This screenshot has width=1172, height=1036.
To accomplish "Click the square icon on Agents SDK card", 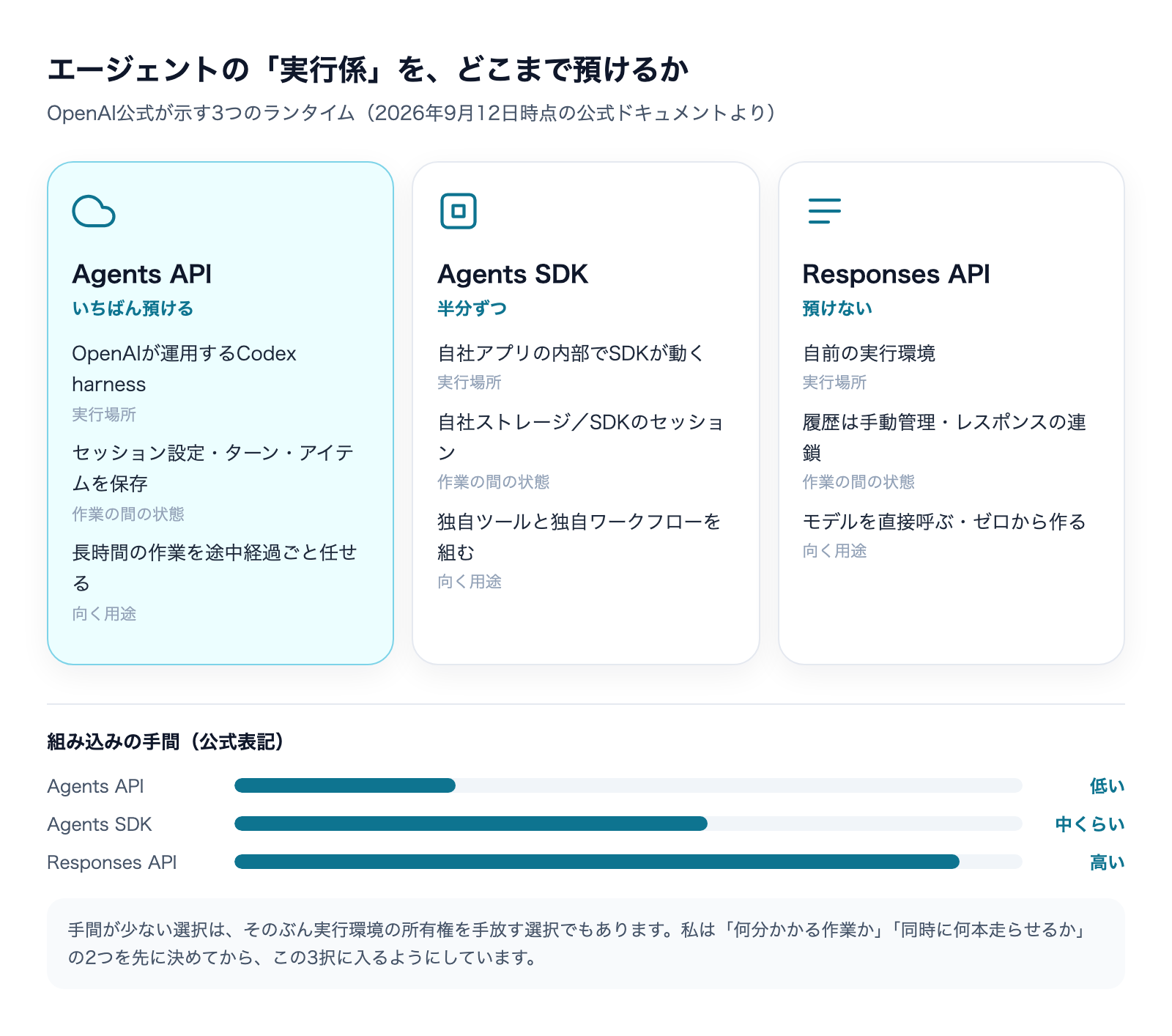I will point(459,211).
